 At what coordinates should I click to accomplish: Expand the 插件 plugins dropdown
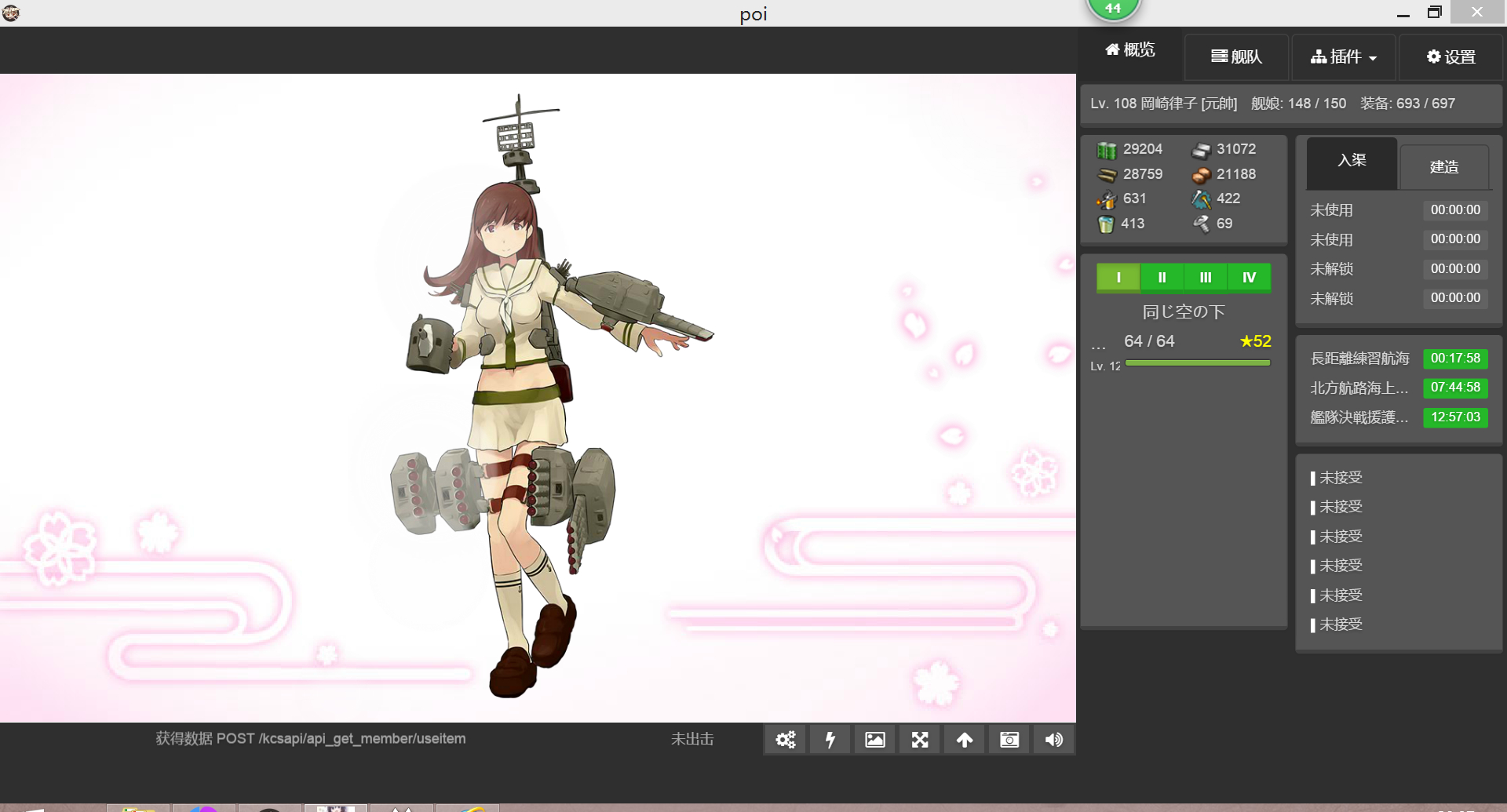pyautogui.click(x=1344, y=56)
